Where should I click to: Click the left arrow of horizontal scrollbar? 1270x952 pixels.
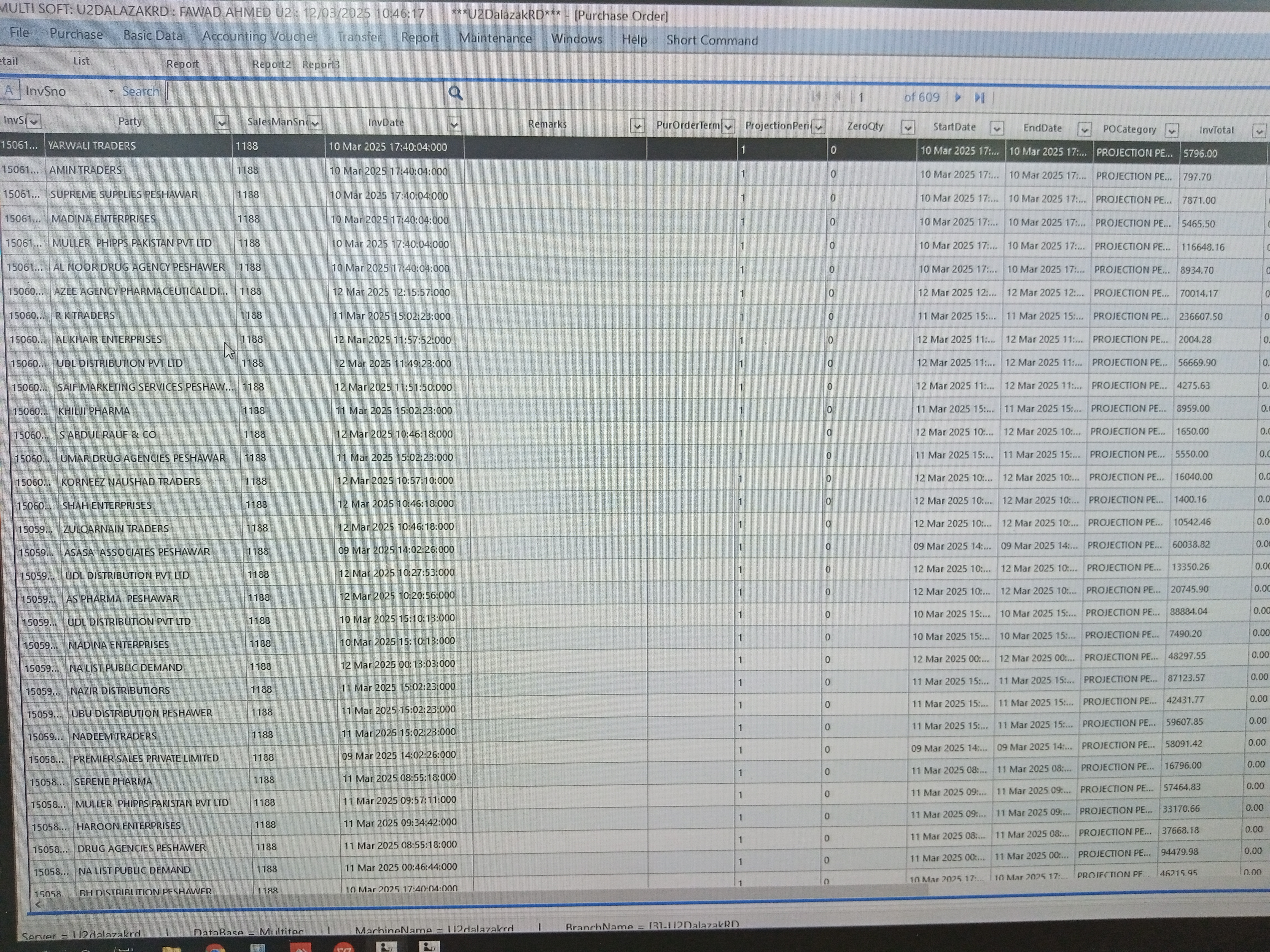point(38,904)
